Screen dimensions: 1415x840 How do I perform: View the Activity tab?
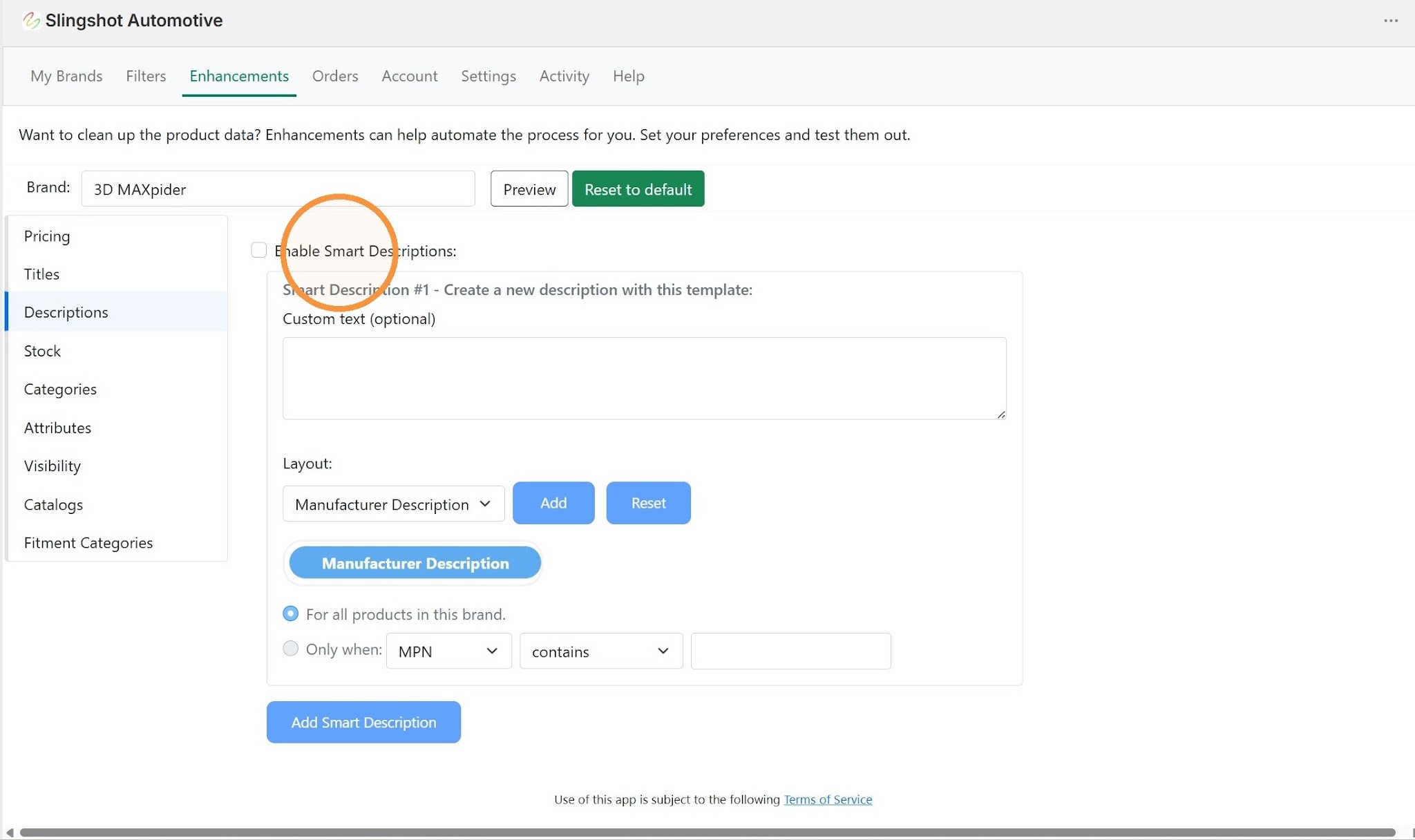[x=564, y=76]
